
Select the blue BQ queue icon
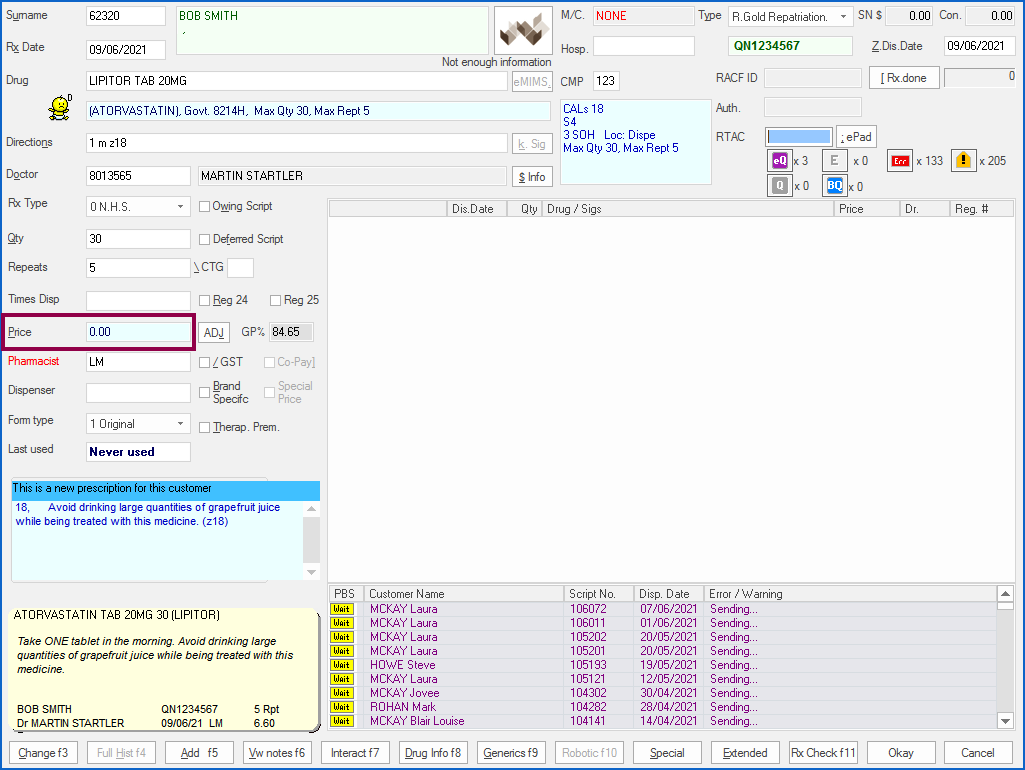(834, 186)
